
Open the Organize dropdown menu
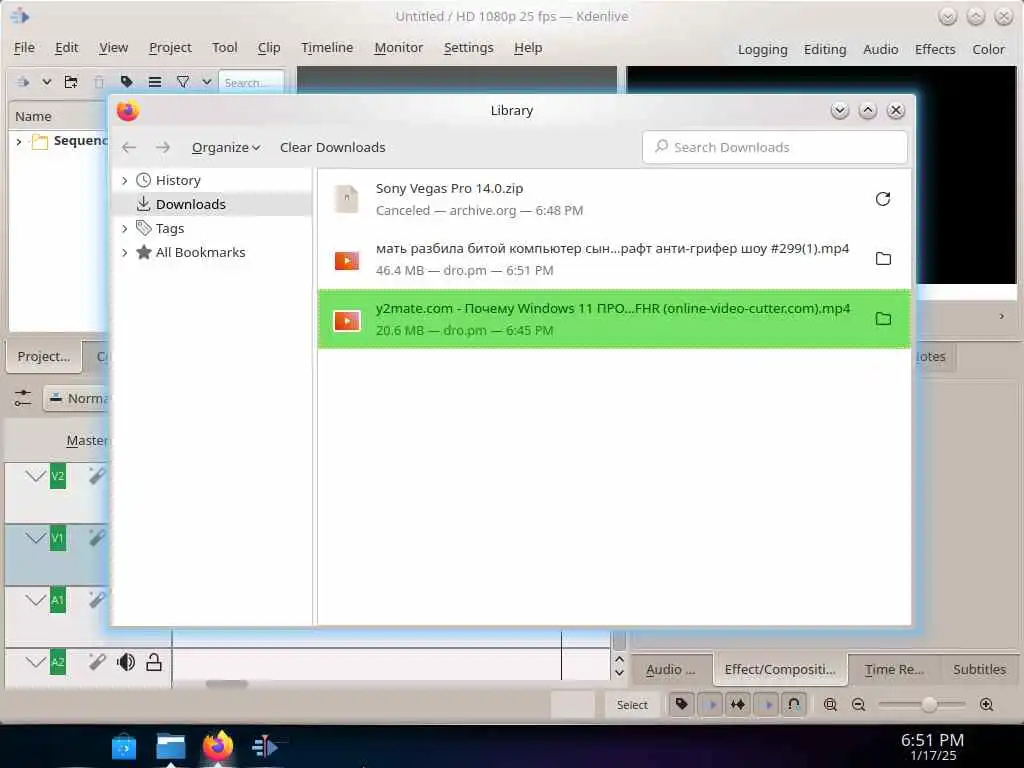(x=225, y=148)
